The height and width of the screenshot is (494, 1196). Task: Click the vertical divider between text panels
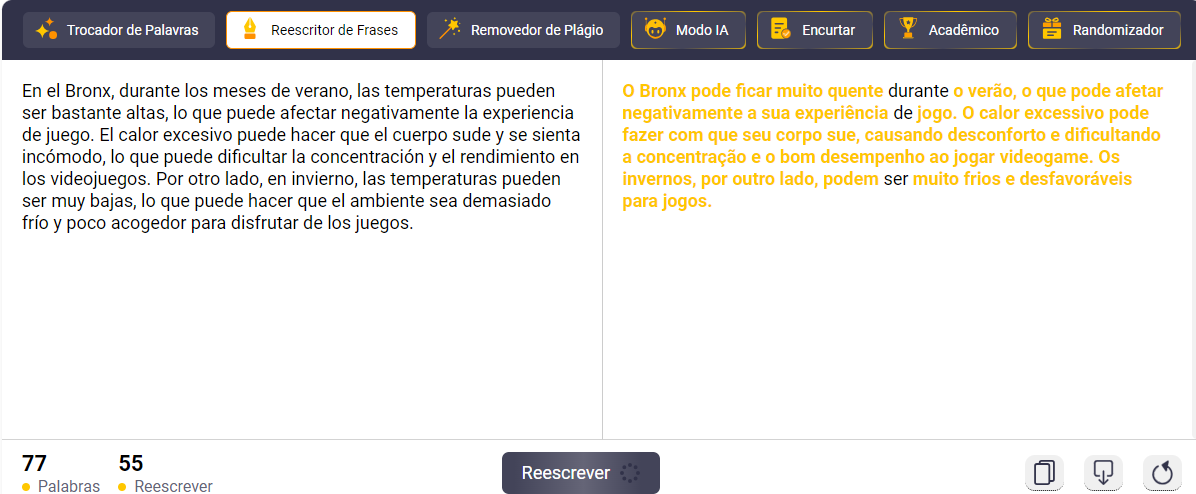pos(602,250)
